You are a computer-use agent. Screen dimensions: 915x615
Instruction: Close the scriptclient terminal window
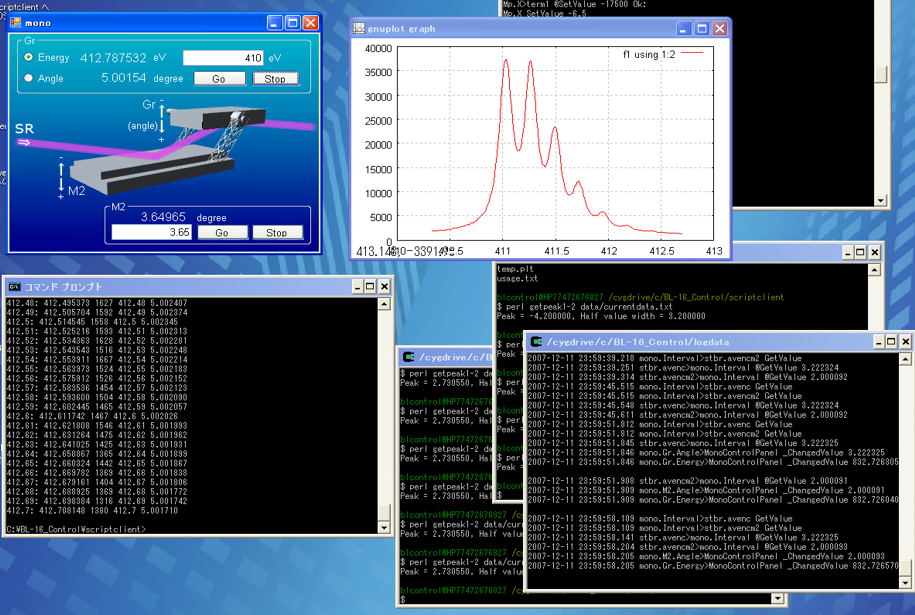point(874,252)
